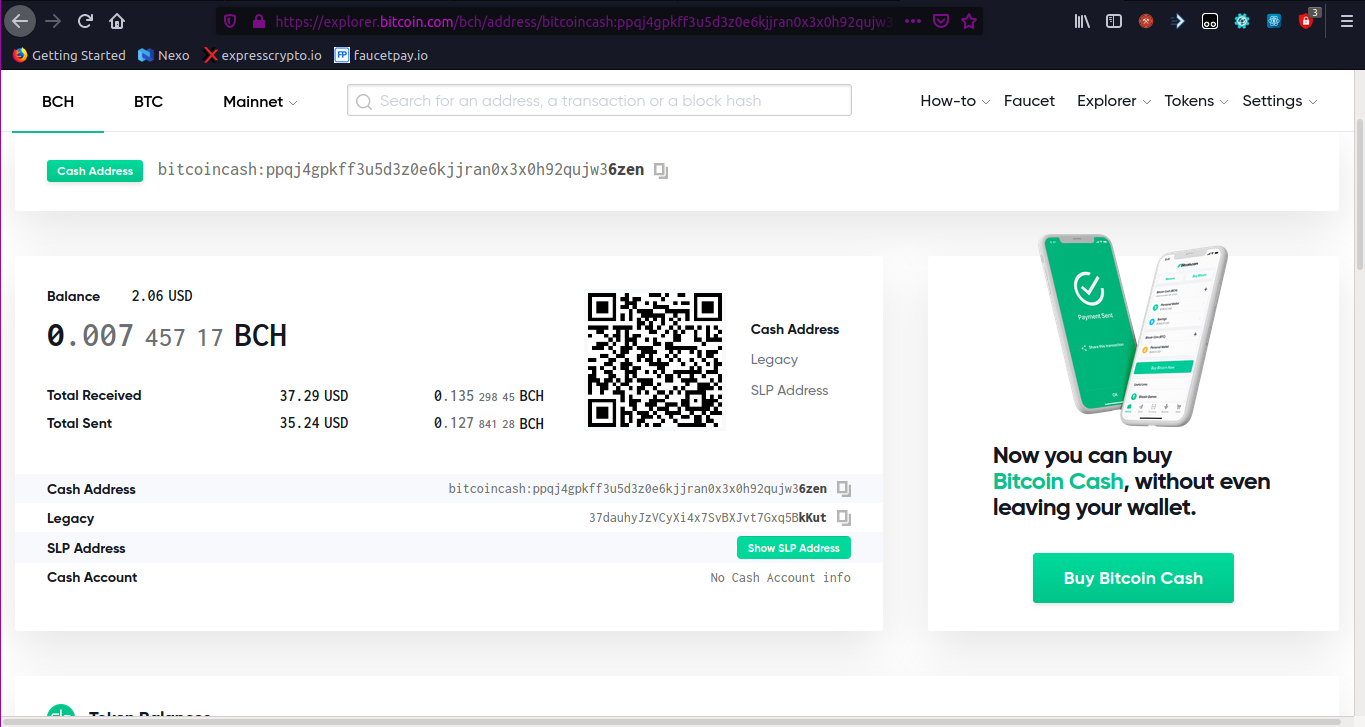Expand the Settings dropdown menu
Image resolution: width=1365 pixels, height=727 pixels.
[x=1280, y=101]
